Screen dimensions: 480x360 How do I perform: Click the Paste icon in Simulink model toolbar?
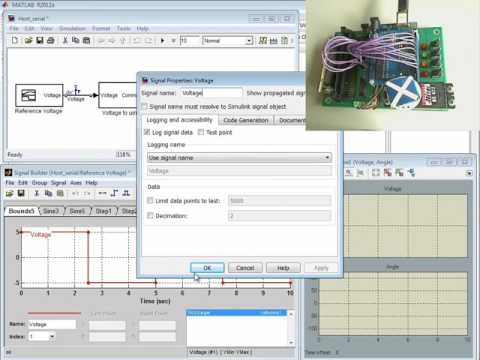point(87,41)
